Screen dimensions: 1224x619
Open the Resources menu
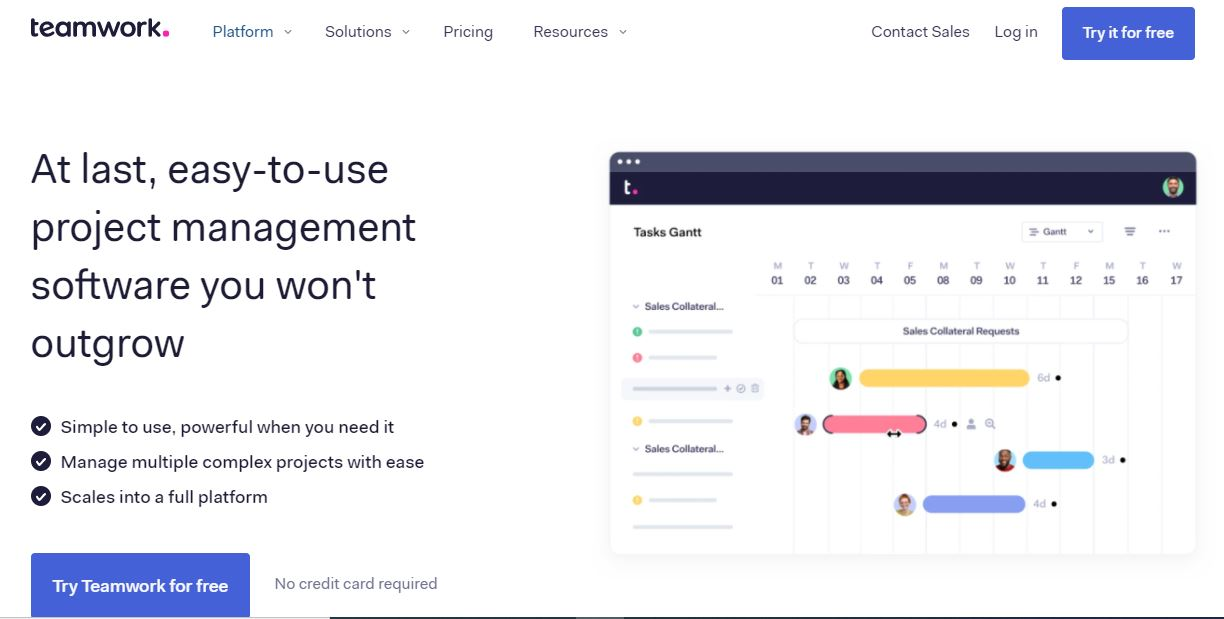click(571, 32)
